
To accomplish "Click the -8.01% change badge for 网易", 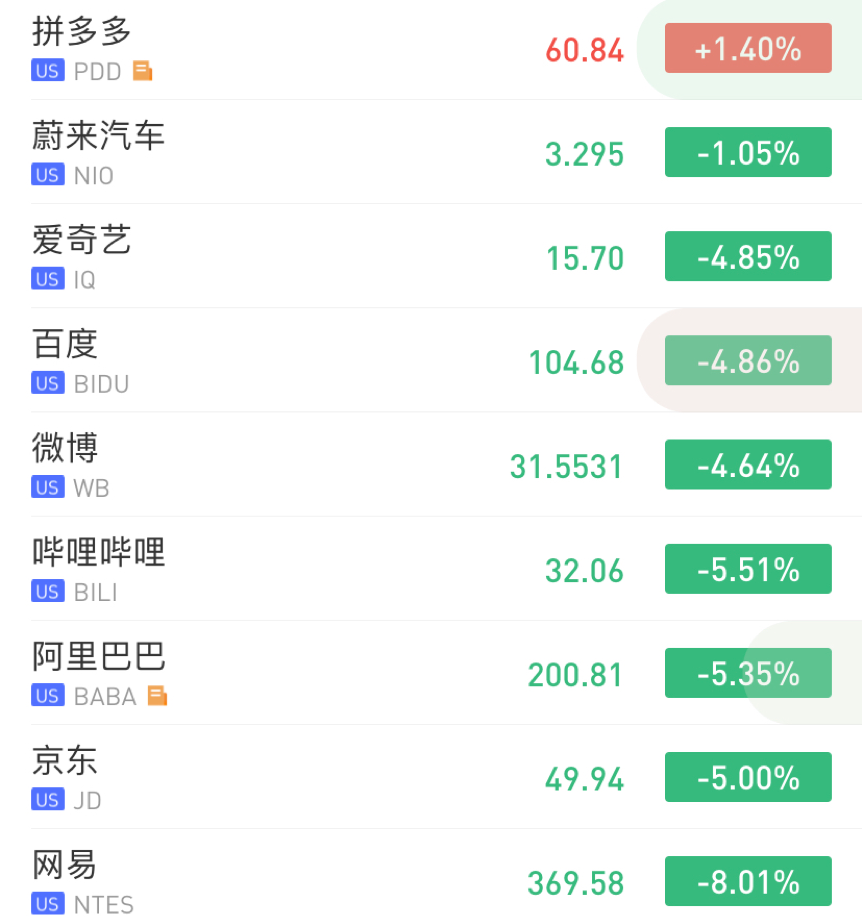I will [x=748, y=881].
